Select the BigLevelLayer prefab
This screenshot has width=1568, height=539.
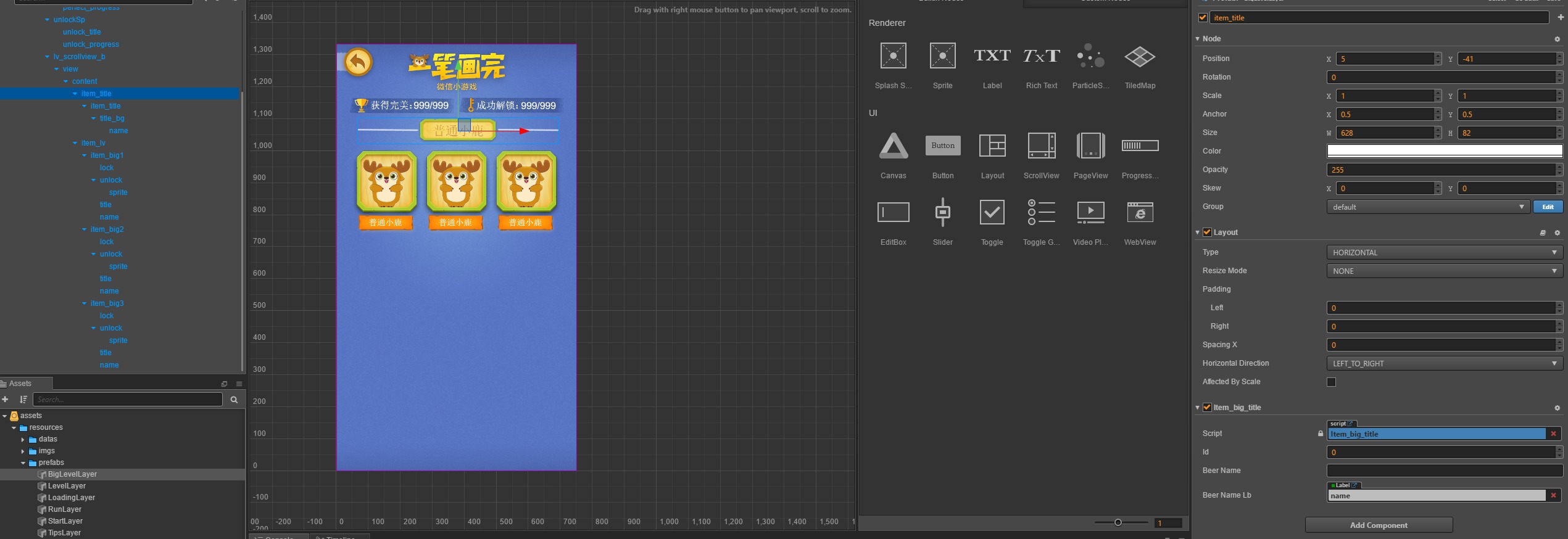[x=72, y=474]
